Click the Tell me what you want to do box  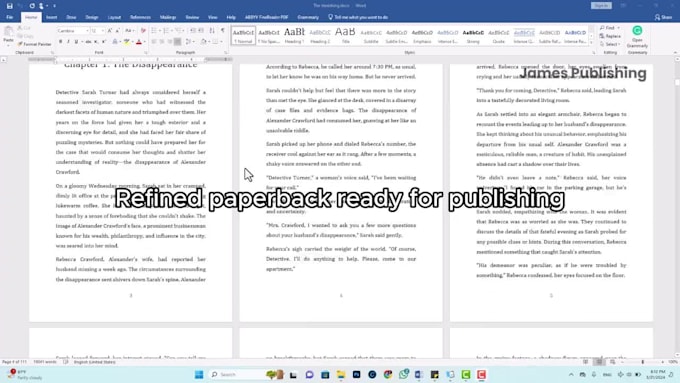(358, 17)
